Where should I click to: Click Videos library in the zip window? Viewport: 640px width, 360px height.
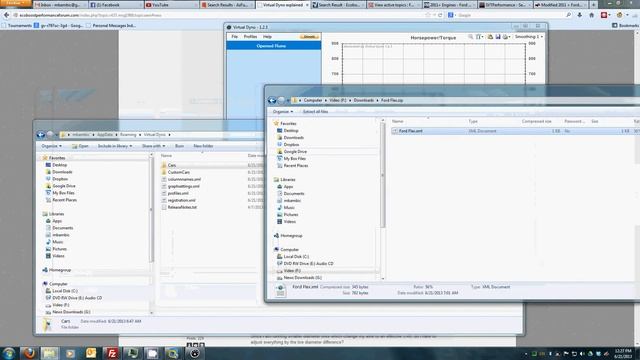289,221
